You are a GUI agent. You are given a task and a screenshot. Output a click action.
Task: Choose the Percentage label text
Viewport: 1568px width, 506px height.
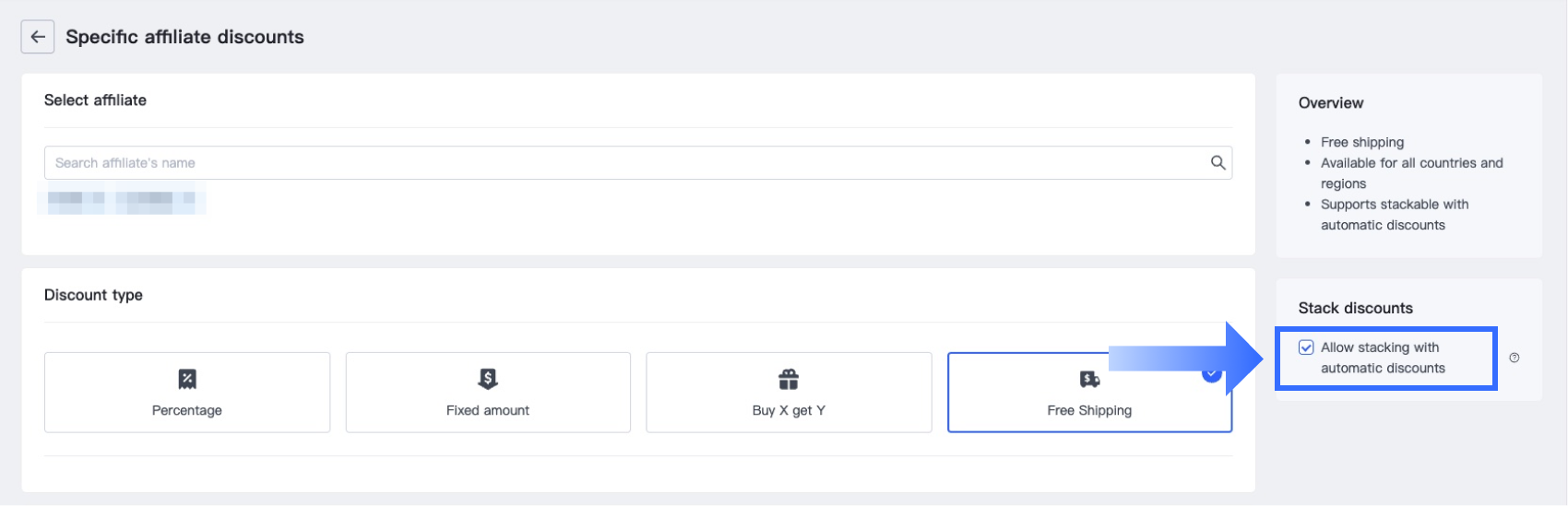pyautogui.click(x=187, y=410)
